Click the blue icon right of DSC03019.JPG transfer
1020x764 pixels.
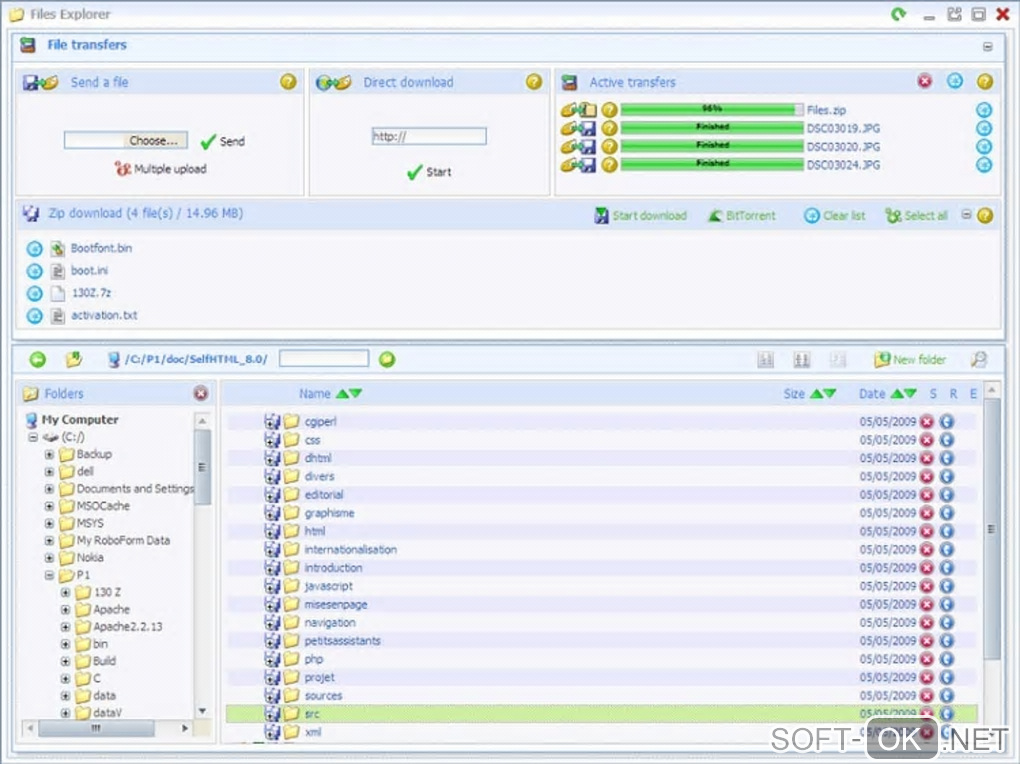point(984,128)
